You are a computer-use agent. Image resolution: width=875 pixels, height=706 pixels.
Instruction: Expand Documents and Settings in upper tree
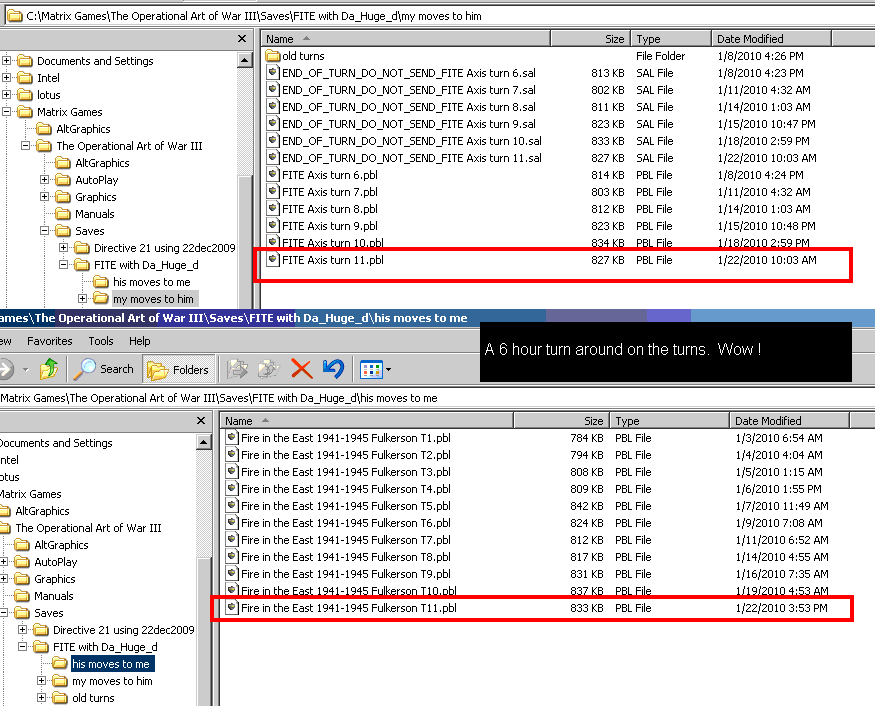click(x=6, y=60)
